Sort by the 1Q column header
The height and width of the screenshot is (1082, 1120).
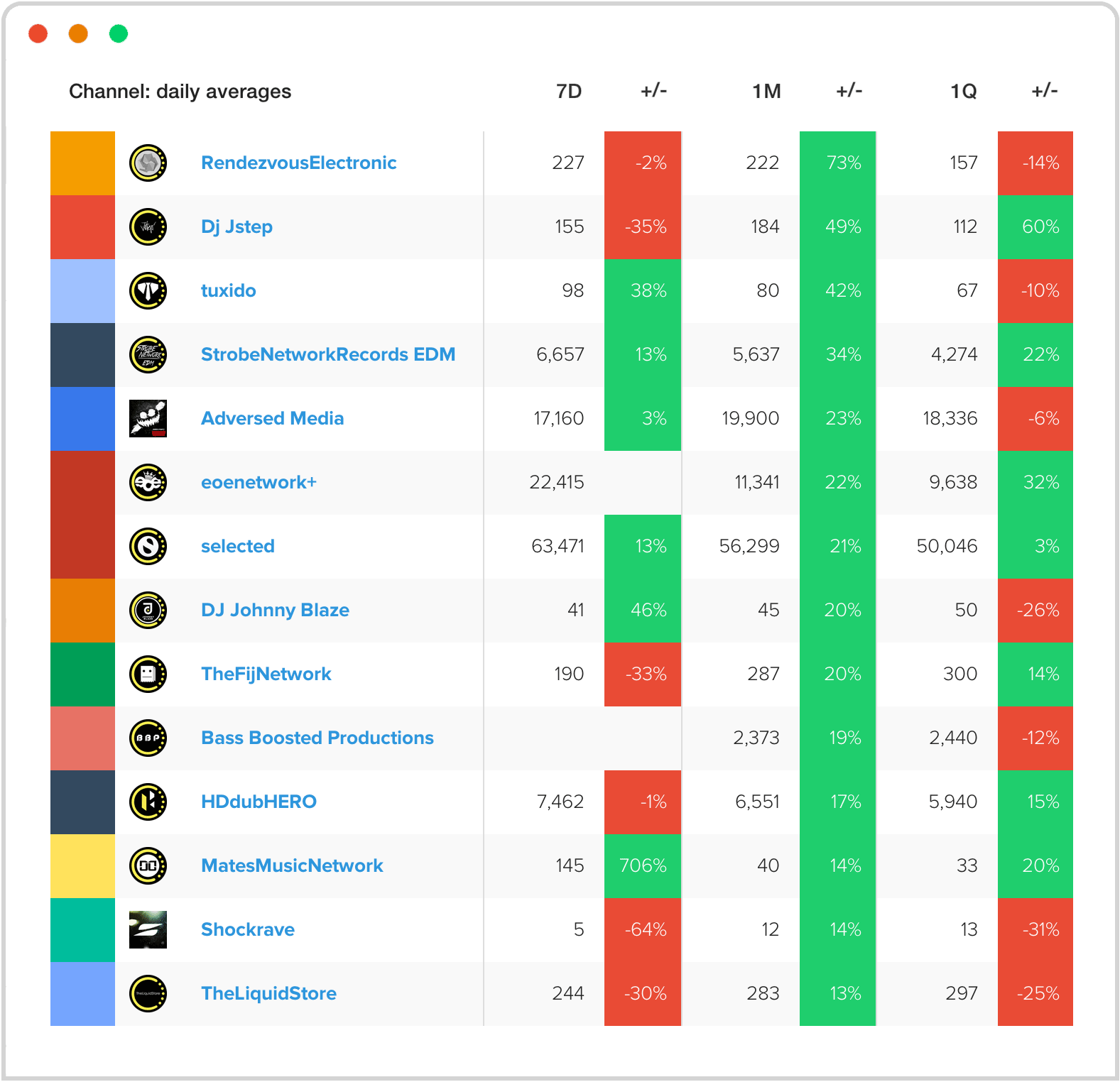[x=963, y=92]
